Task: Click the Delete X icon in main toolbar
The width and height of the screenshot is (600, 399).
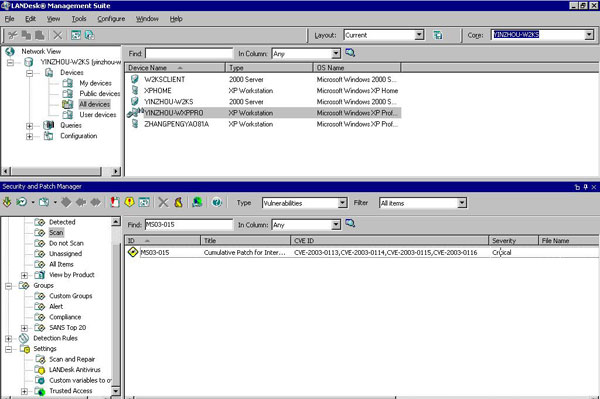Action: (57, 36)
